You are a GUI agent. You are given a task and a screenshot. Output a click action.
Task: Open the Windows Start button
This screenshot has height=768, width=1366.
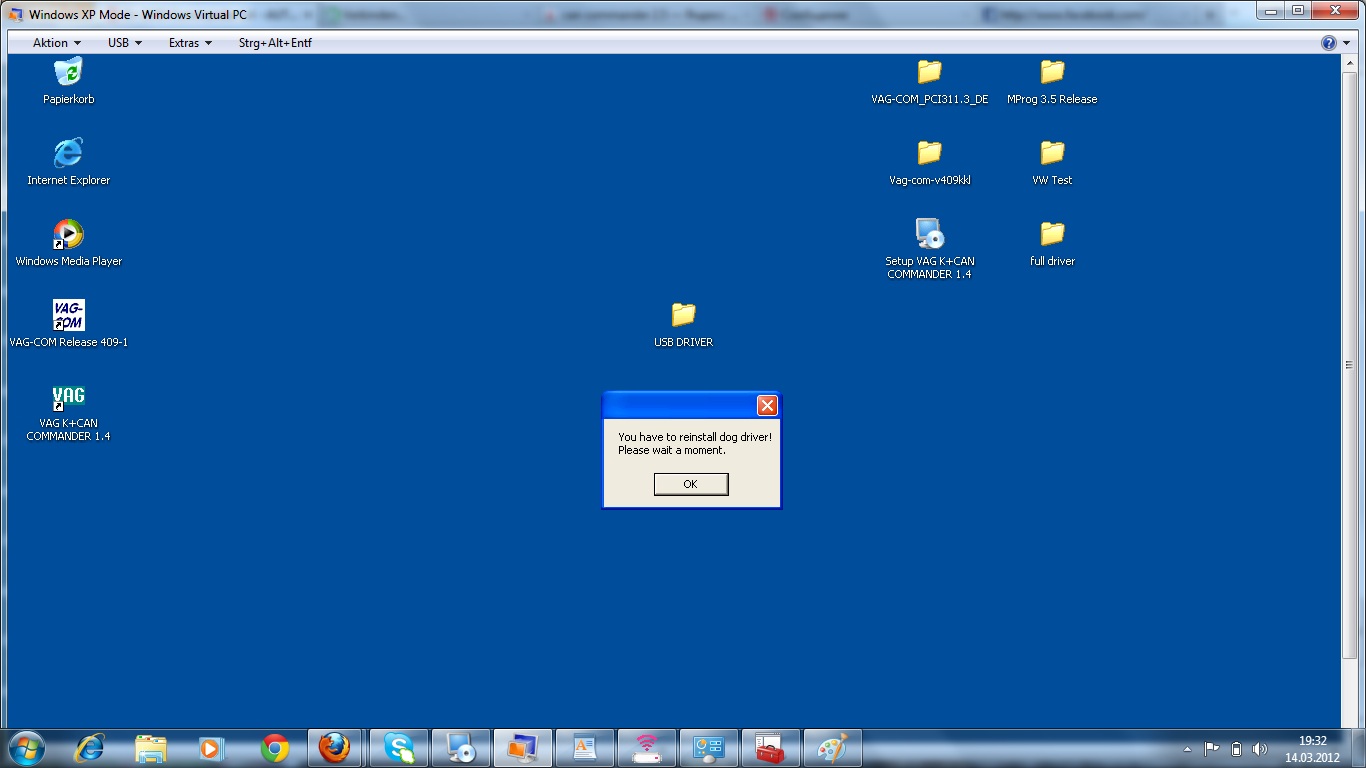click(x=26, y=748)
